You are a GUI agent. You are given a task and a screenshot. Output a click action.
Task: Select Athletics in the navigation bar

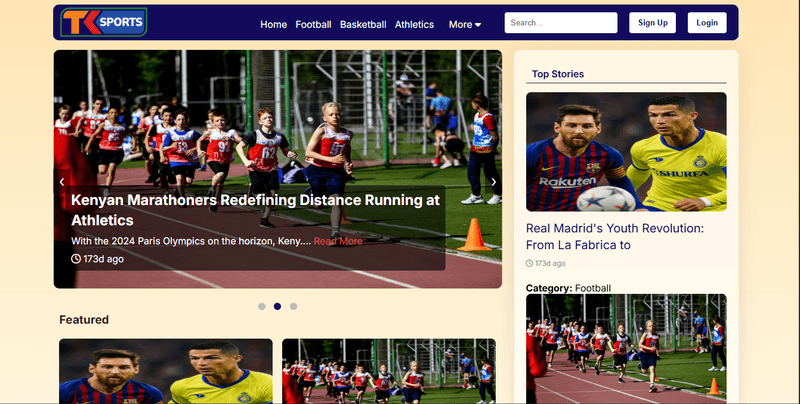[x=414, y=24]
